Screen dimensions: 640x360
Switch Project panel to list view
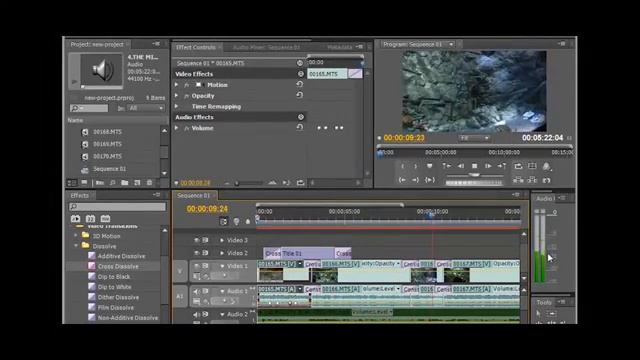71,183
